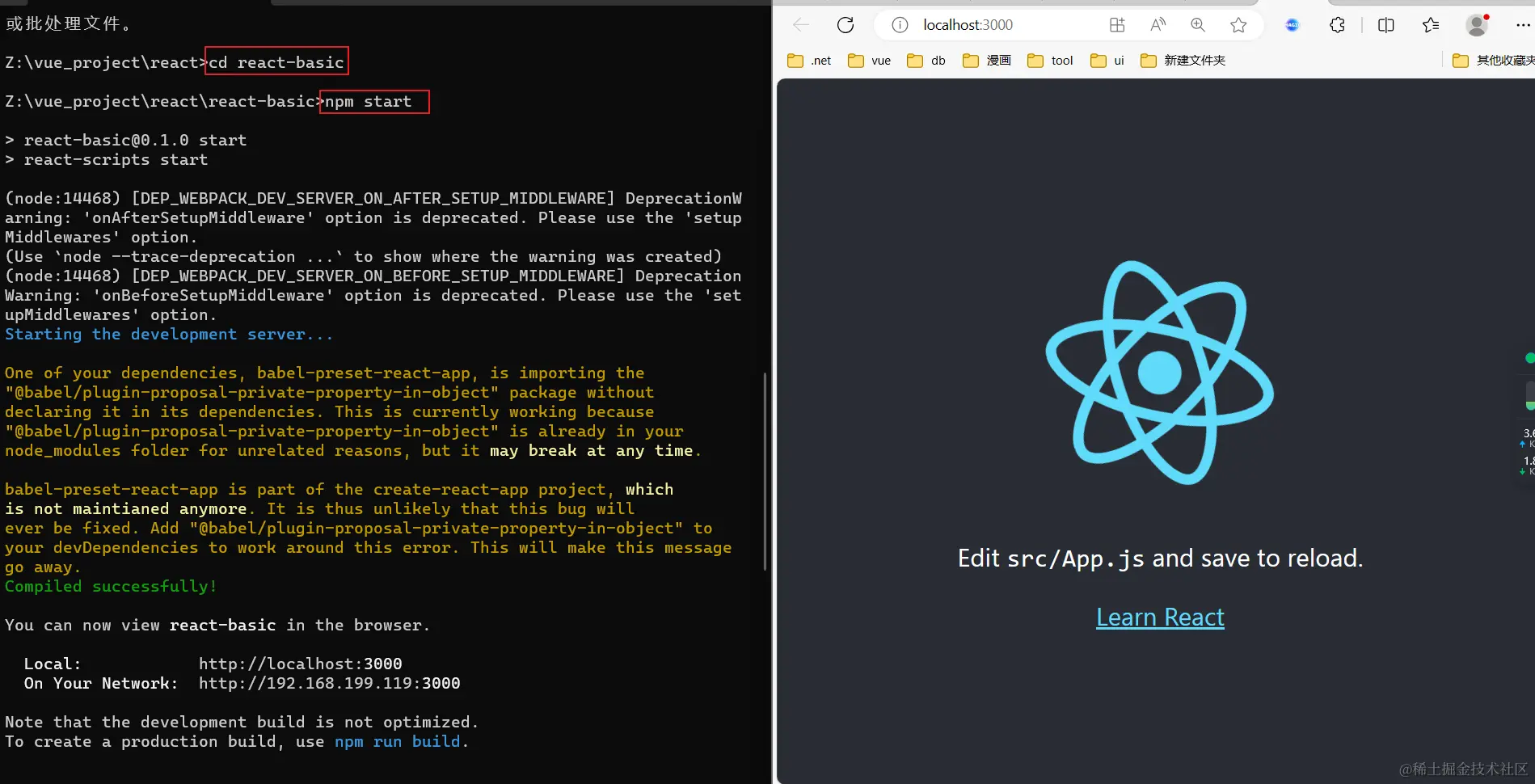Viewport: 1535px width, 784px height.
Task: Click the Local http://localhost:3000 URL
Action: [300, 664]
